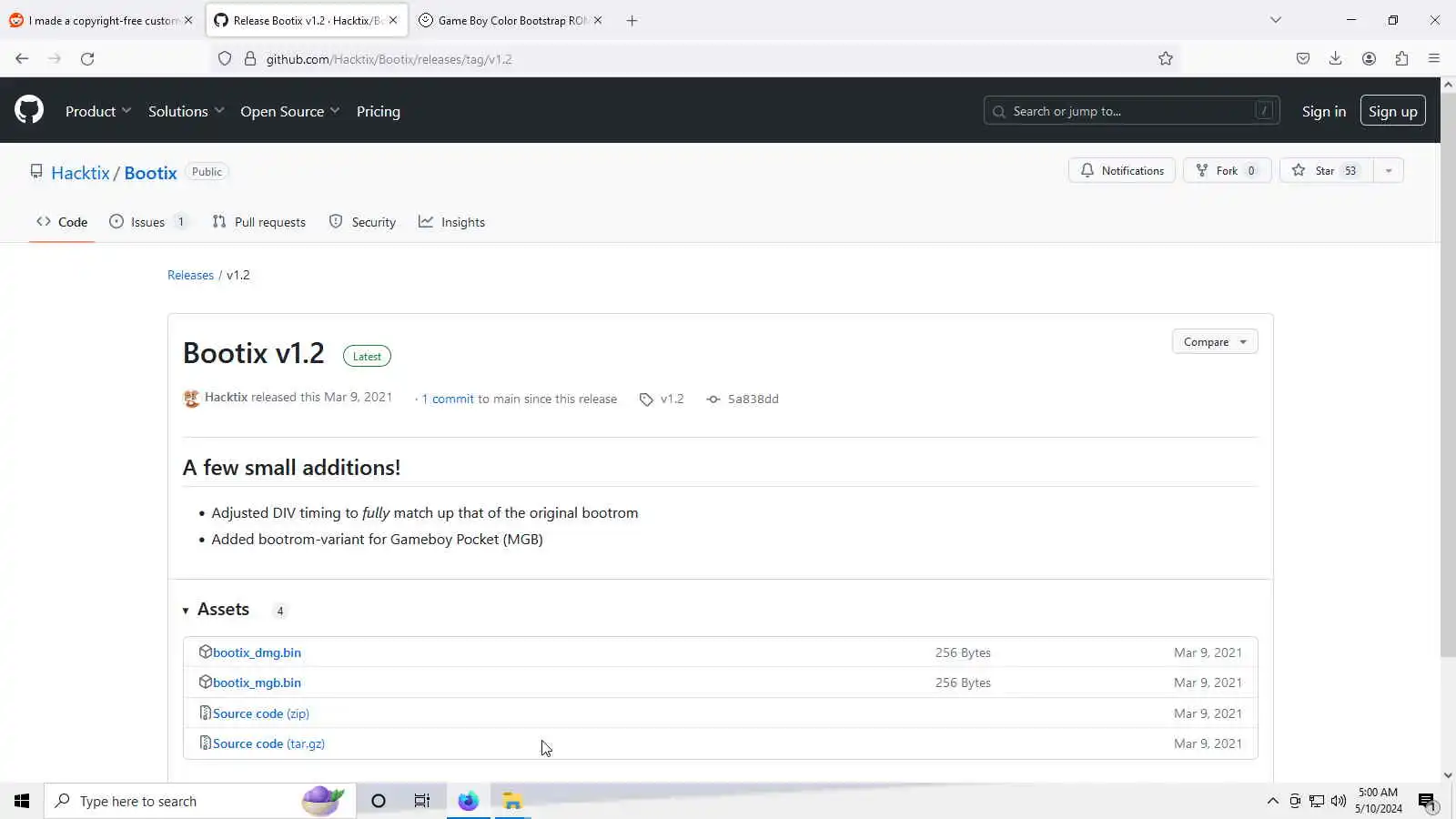Open the Windows notification center

(1427, 801)
